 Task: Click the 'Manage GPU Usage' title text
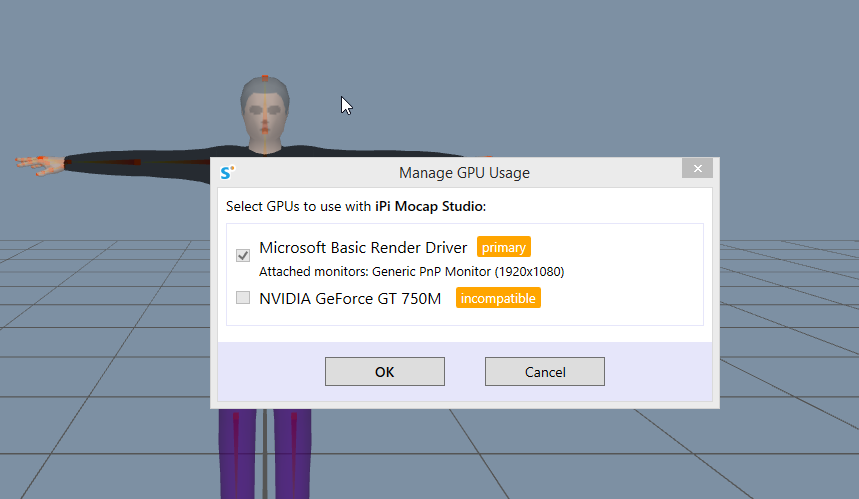click(x=465, y=173)
